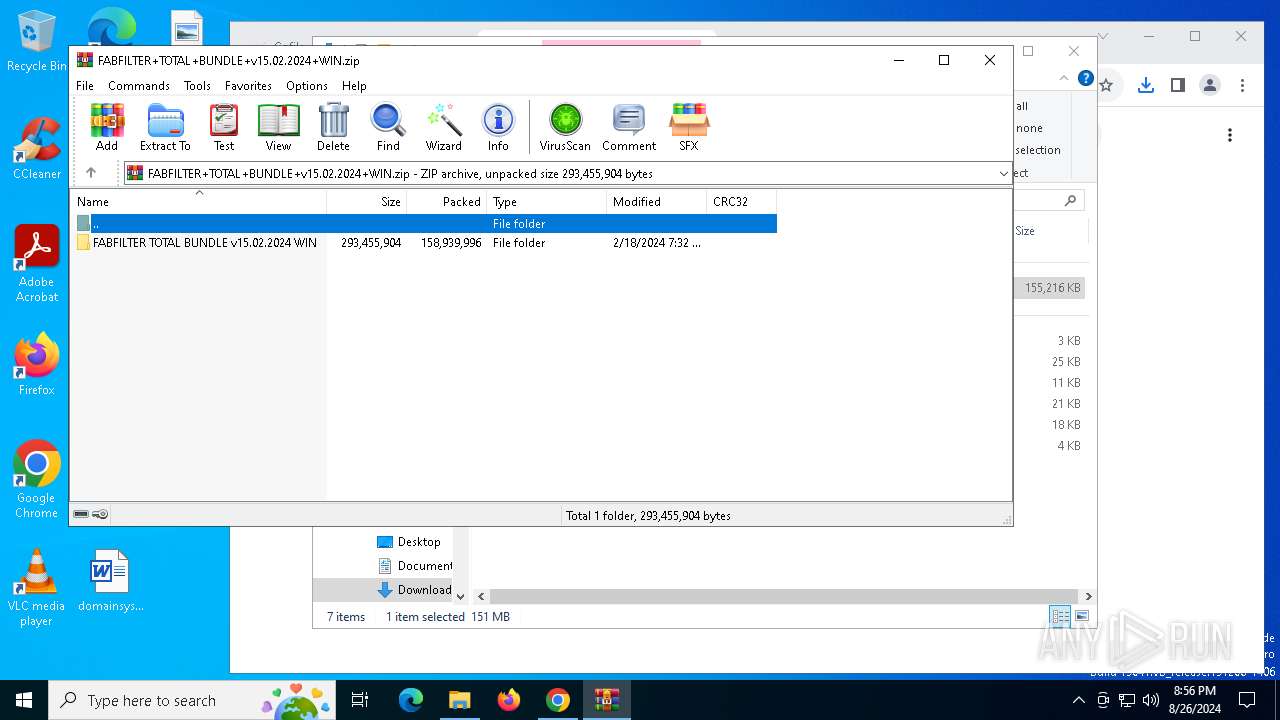Open the Chrome profile avatar

tap(1210, 86)
